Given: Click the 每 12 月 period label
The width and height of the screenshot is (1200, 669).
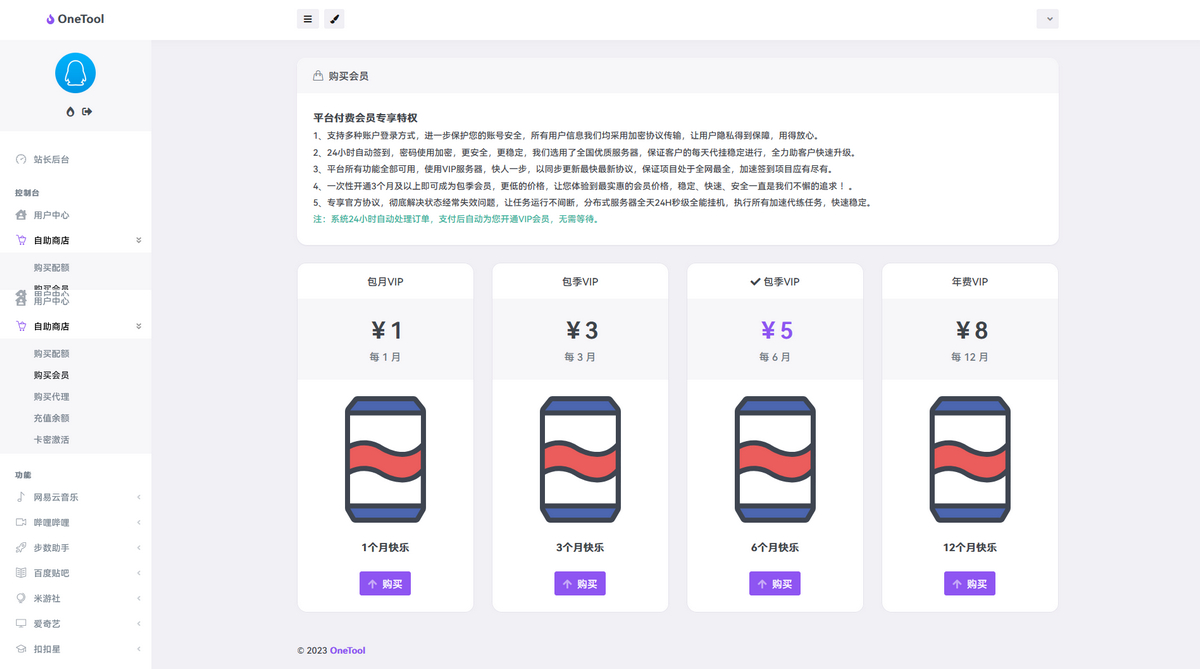Looking at the screenshot, I should 970,357.
